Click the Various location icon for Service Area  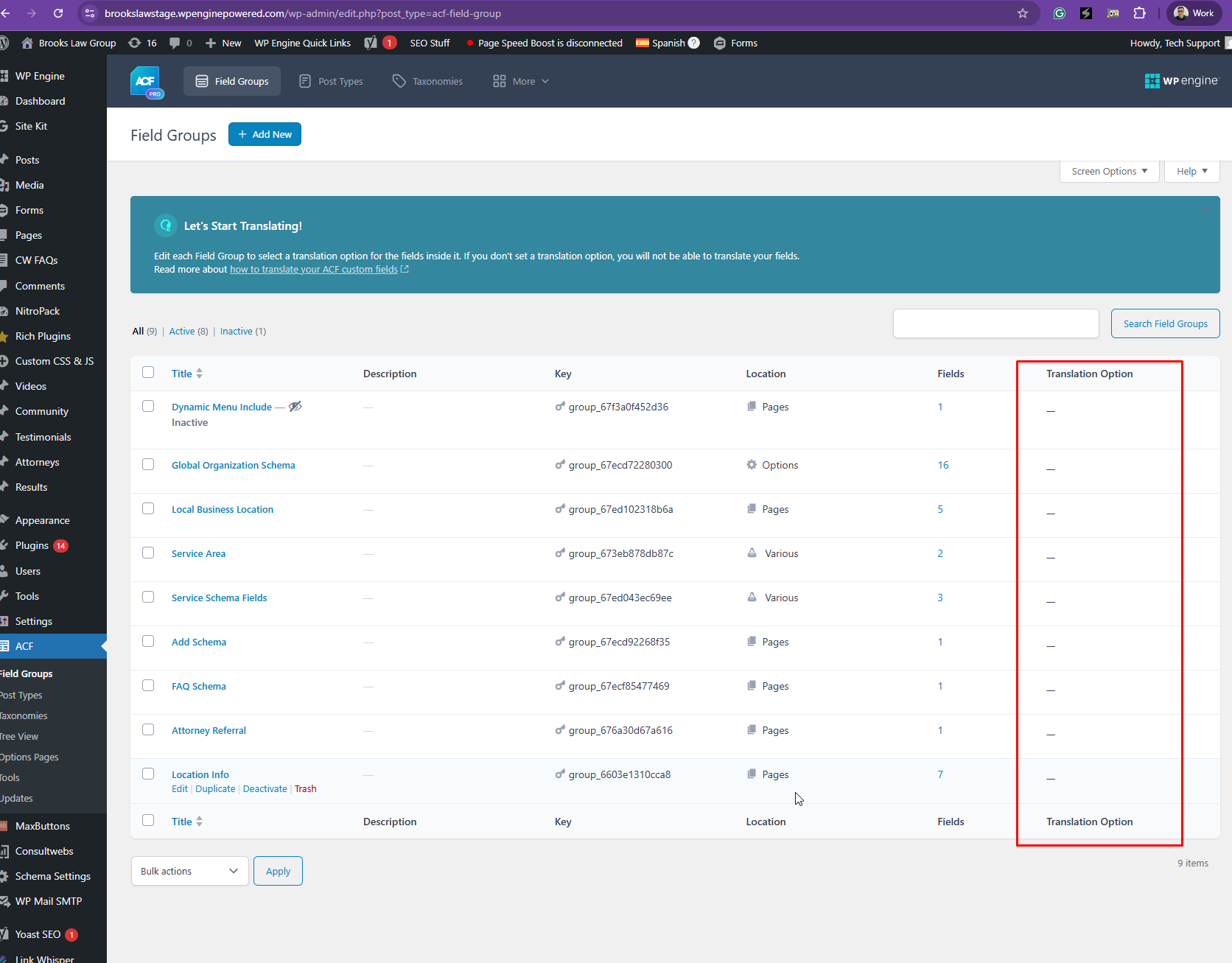tap(752, 553)
